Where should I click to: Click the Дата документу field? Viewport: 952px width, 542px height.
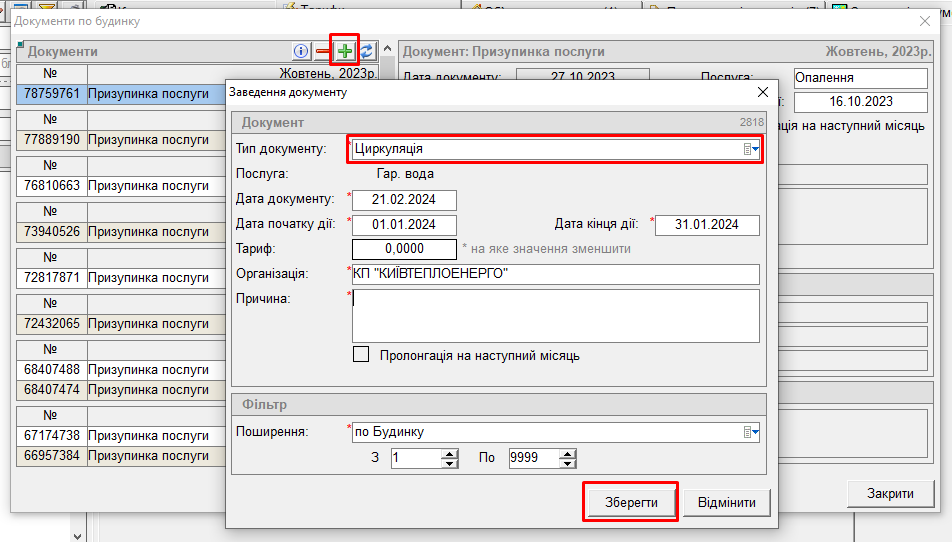[404, 200]
